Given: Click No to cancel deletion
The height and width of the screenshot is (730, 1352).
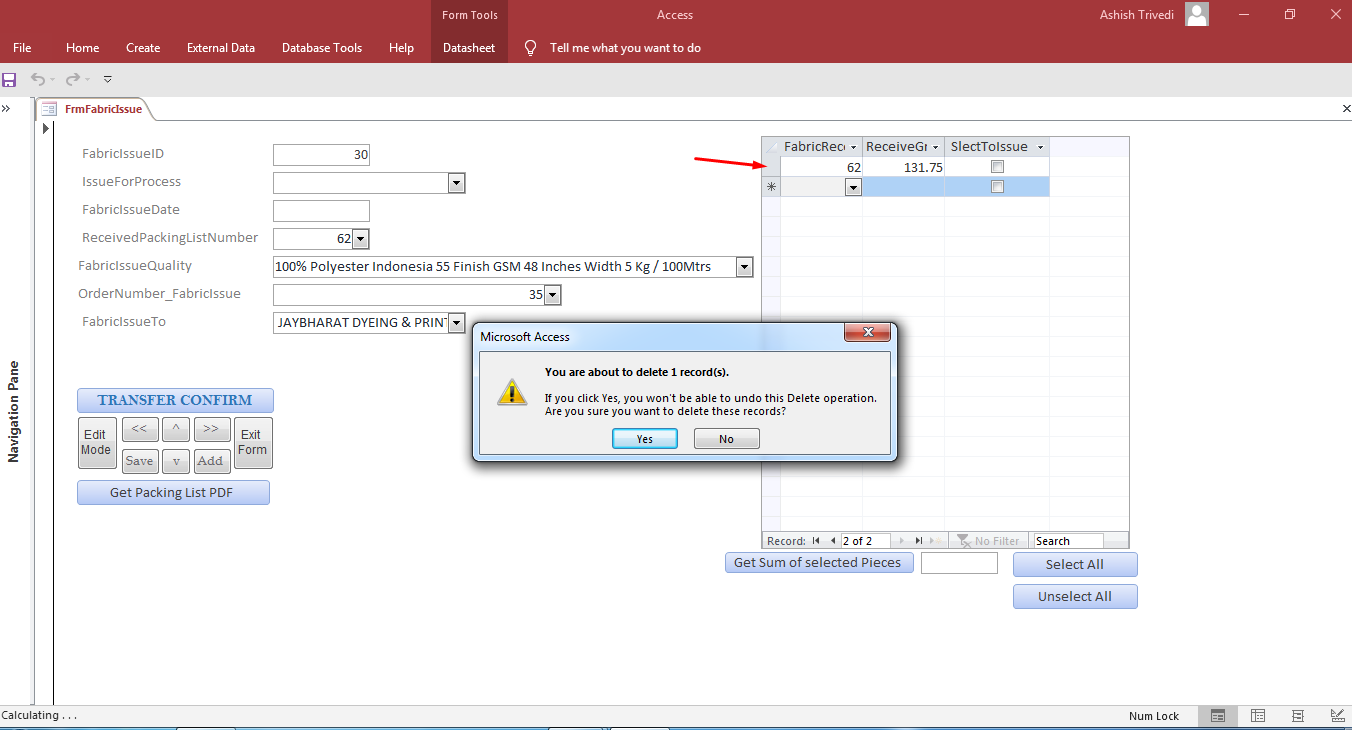Looking at the screenshot, I should pyautogui.click(x=726, y=439).
